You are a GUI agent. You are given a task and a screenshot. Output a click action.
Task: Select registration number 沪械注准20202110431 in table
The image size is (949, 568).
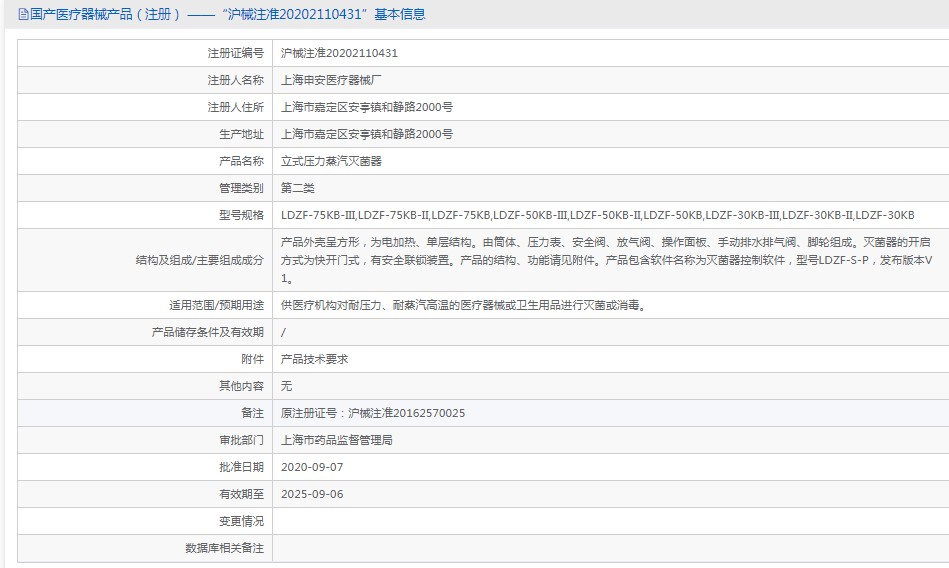tap(339, 53)
